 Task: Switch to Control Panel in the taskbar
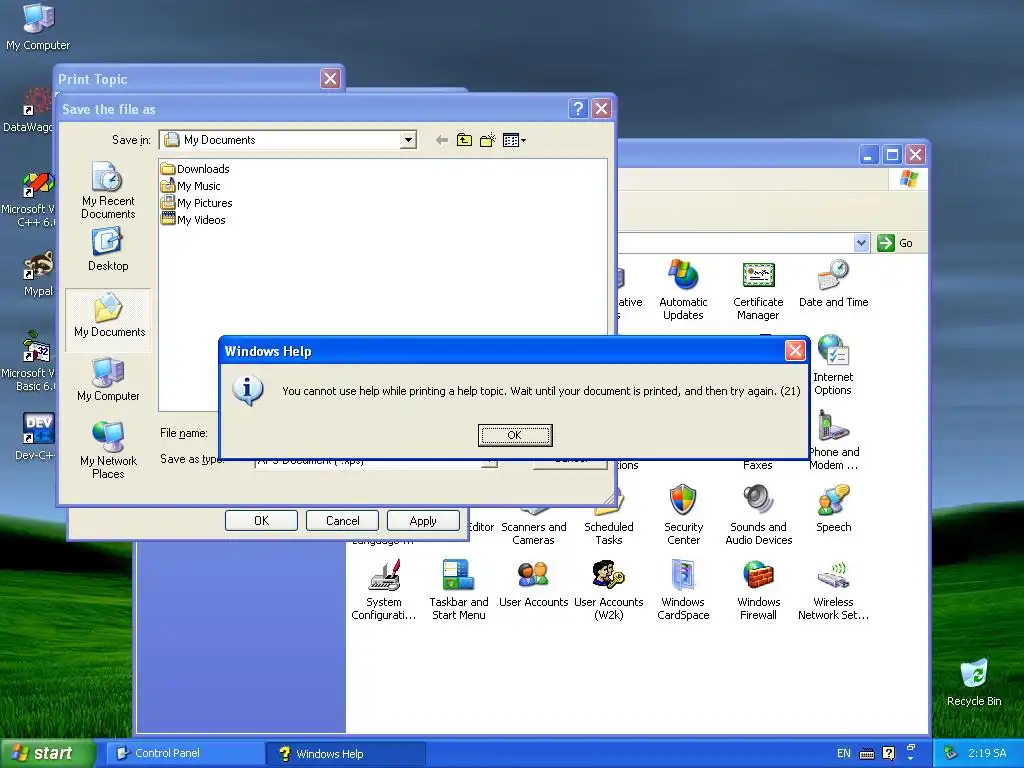[185, 753]
